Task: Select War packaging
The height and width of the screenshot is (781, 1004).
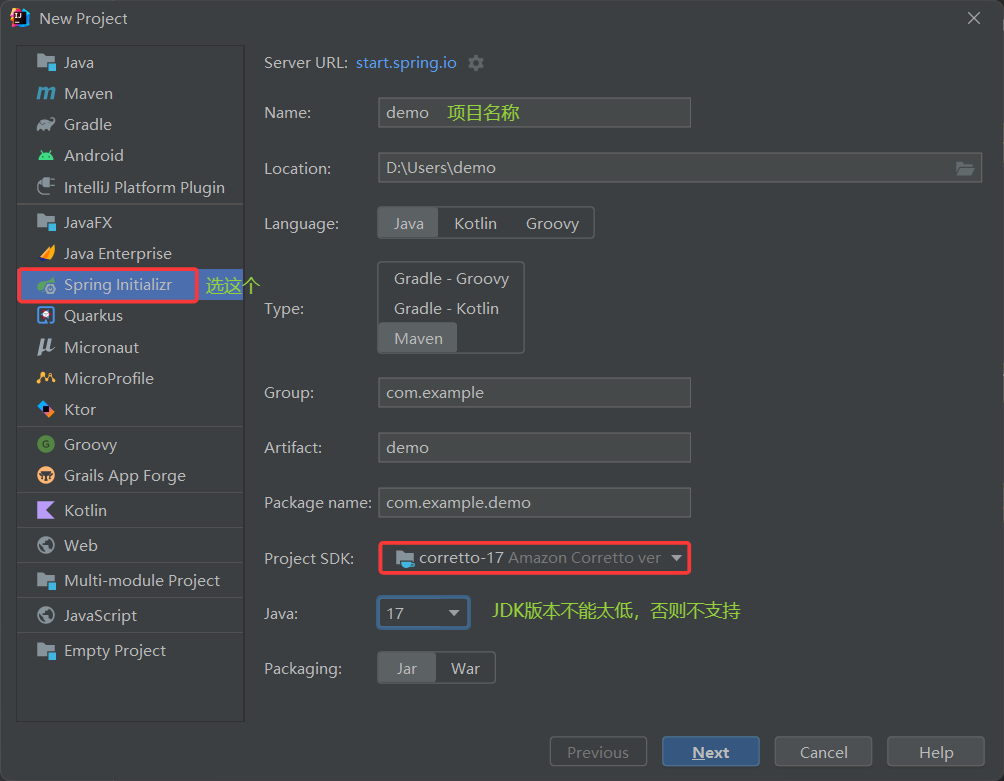Action: pyautogui.click(x=465, y=668)
